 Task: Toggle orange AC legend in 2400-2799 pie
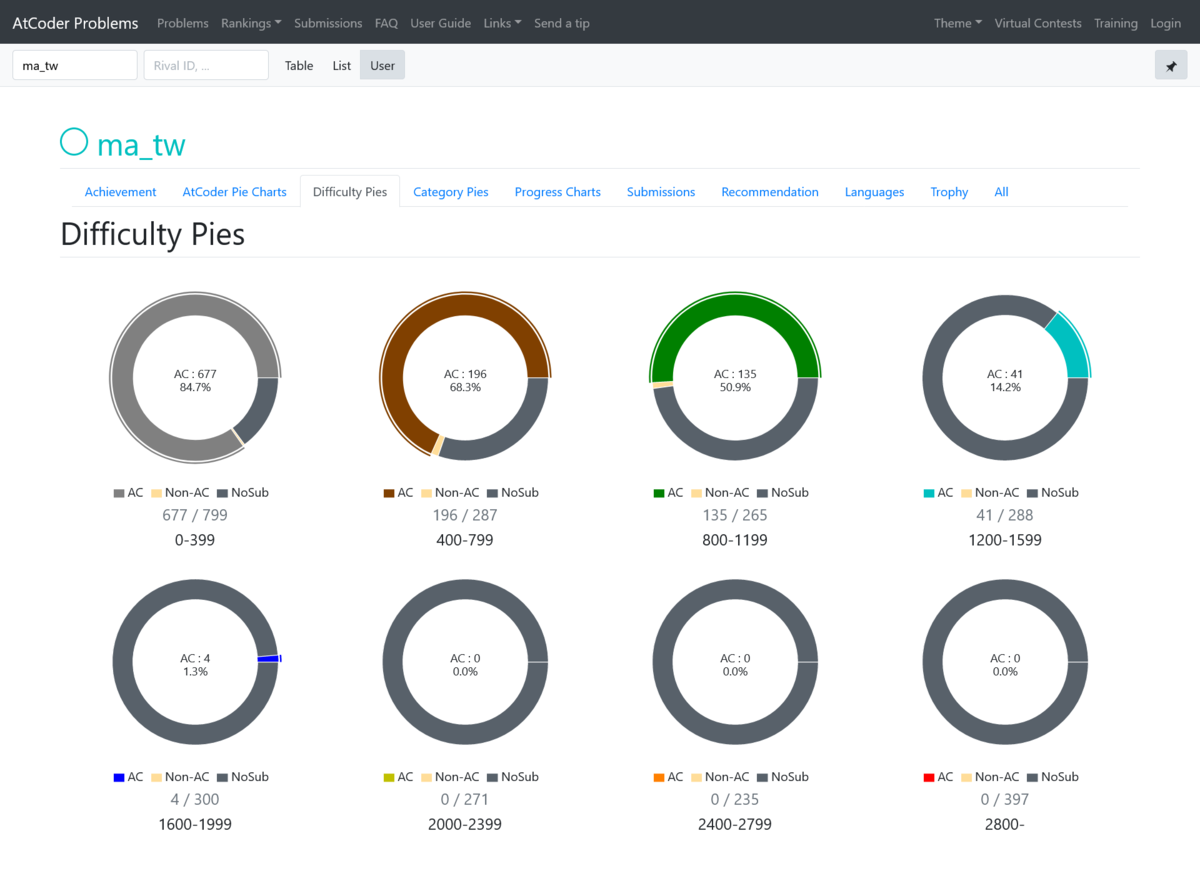[668, 777]
